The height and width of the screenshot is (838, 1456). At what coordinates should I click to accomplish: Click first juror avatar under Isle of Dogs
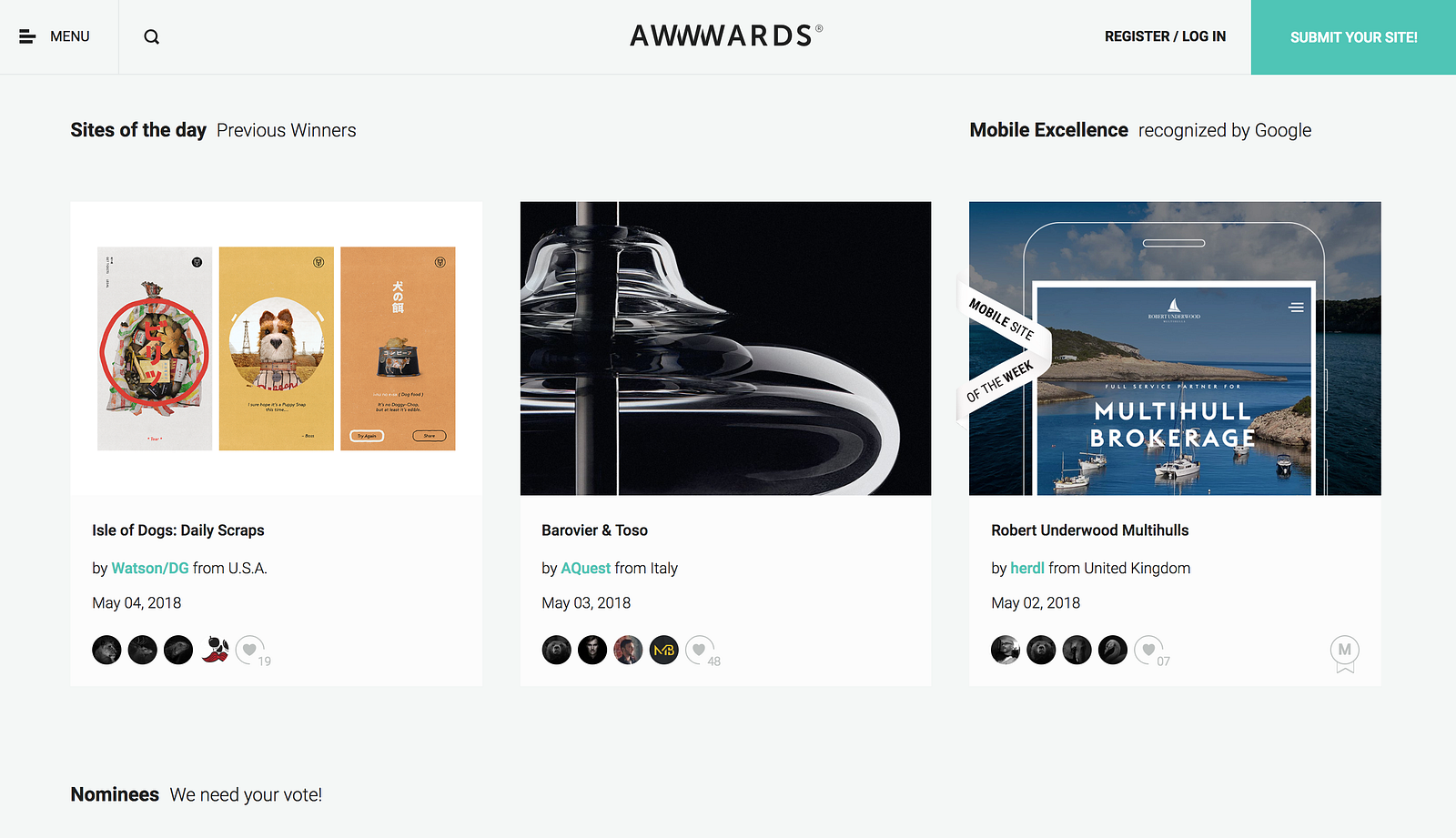point(106,650)
